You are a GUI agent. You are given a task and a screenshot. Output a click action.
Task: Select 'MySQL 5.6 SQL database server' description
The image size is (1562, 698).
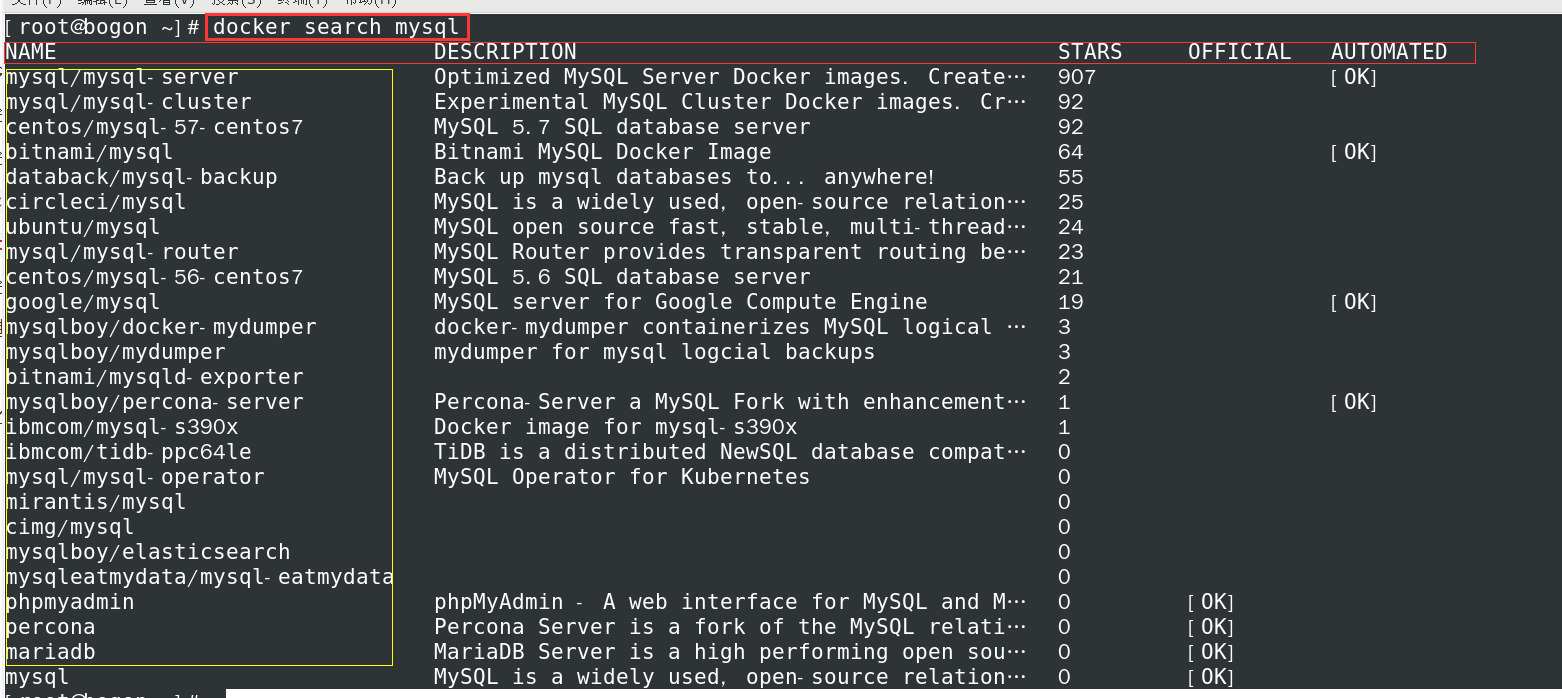point(622,277)
